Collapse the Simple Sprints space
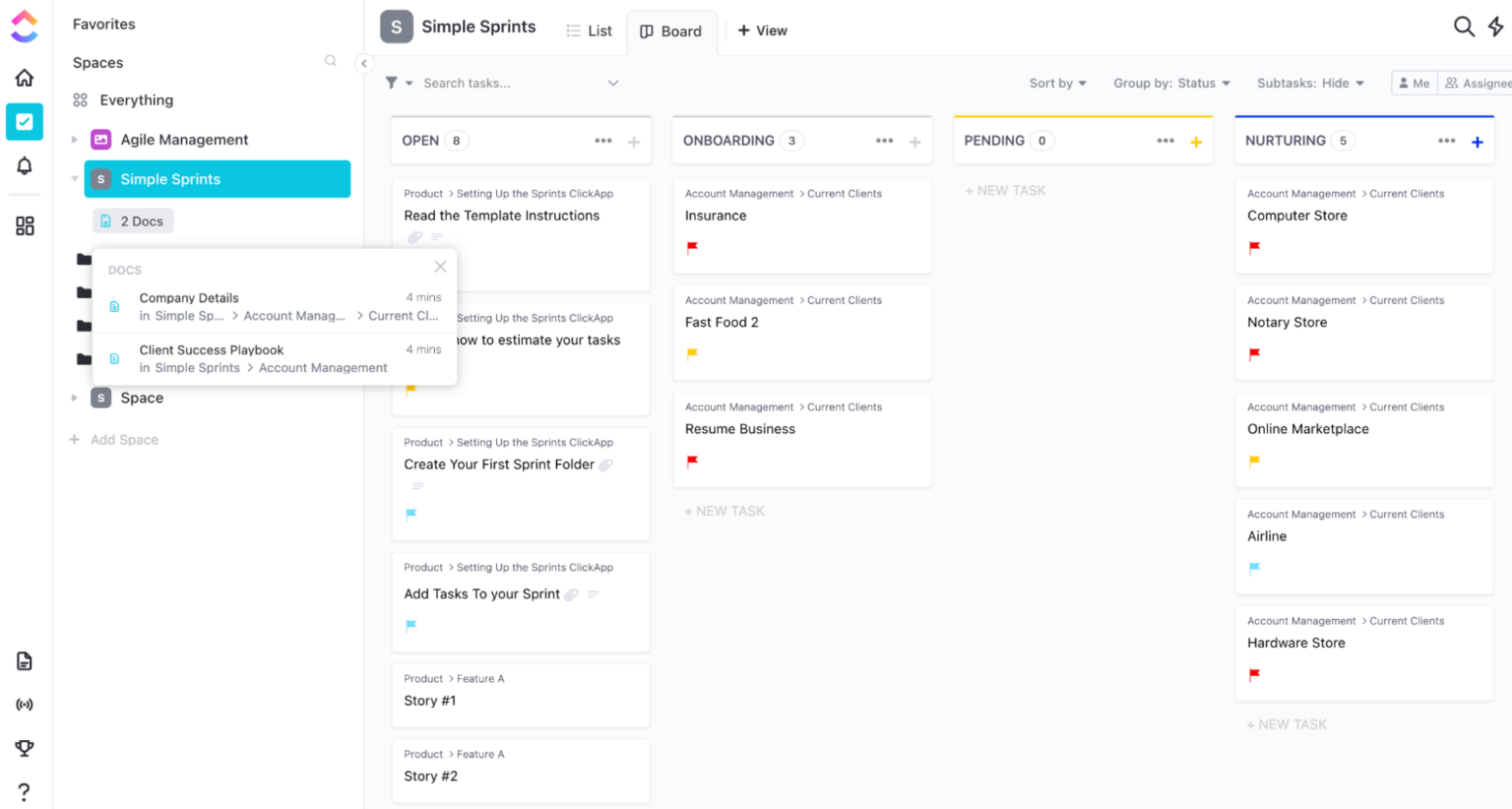This screenshot has height=809, width=1512. (75, 179)
